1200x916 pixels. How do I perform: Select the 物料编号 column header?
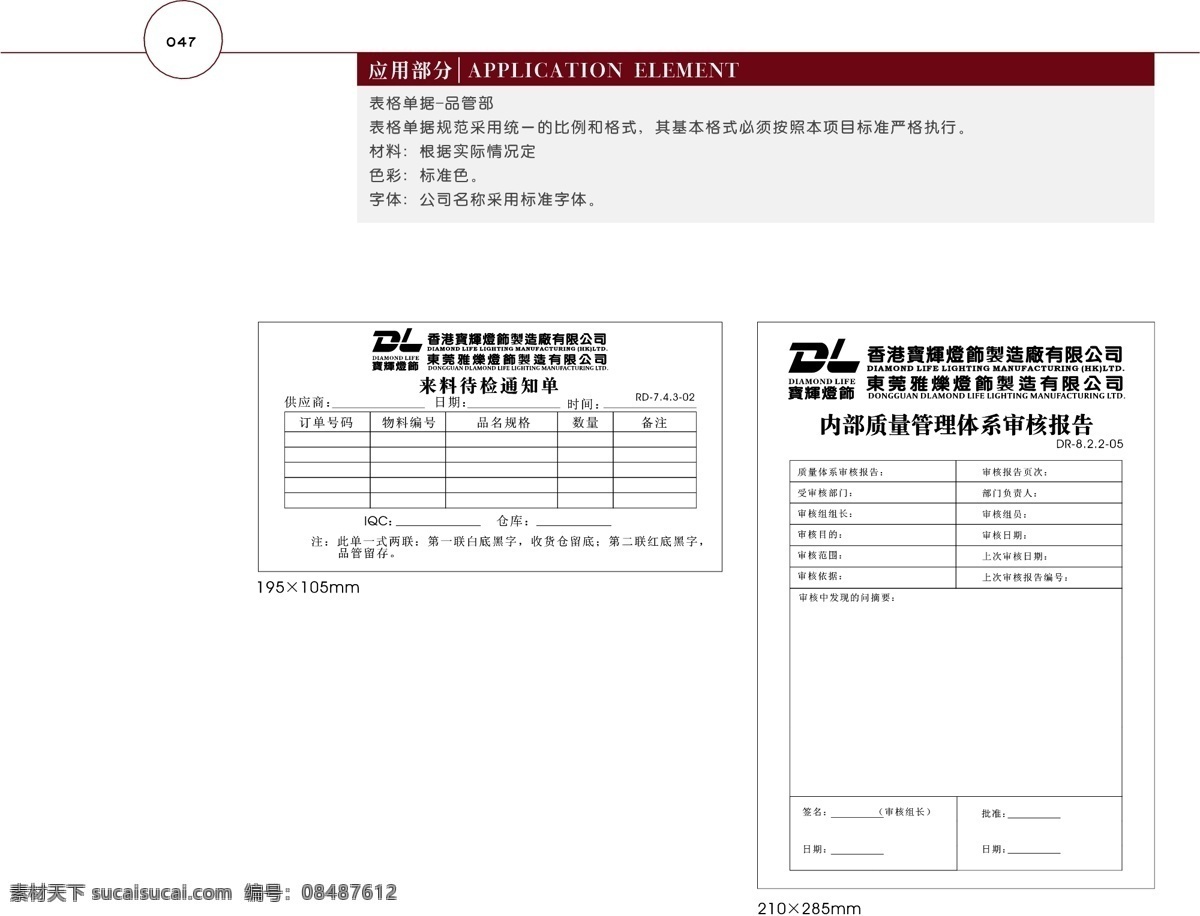tap(408, 423)
